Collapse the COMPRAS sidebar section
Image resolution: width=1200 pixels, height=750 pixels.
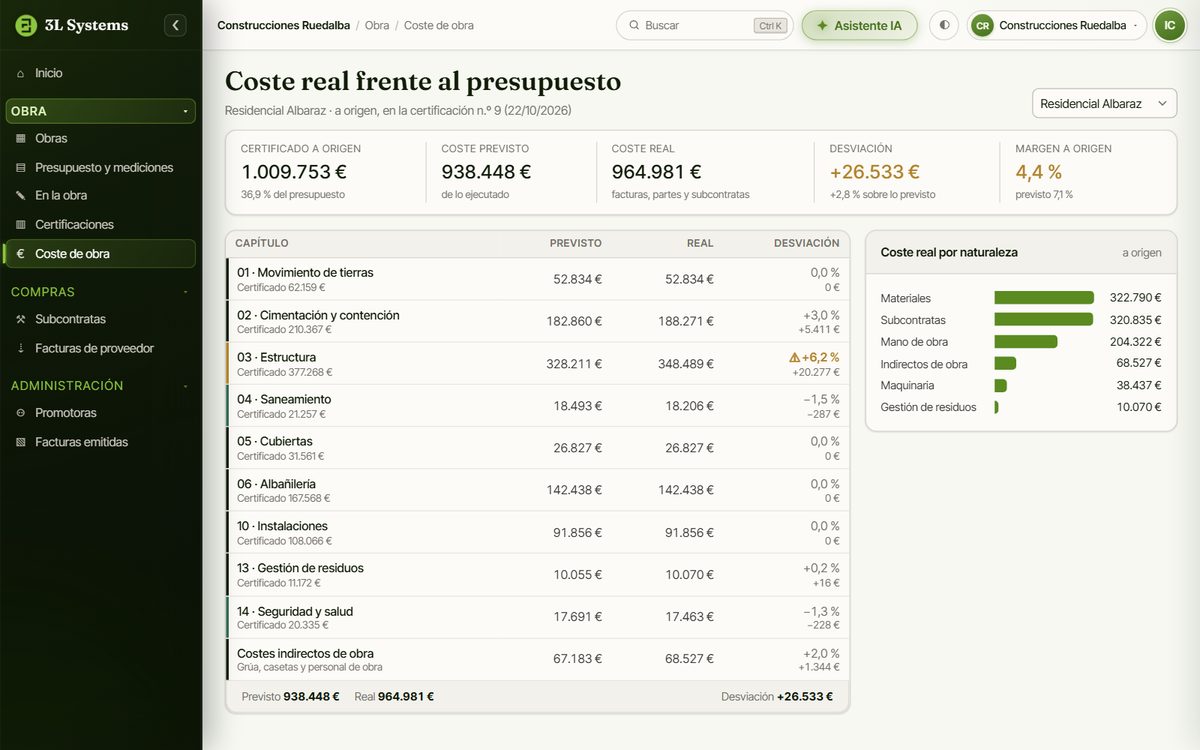click(100, 292)
